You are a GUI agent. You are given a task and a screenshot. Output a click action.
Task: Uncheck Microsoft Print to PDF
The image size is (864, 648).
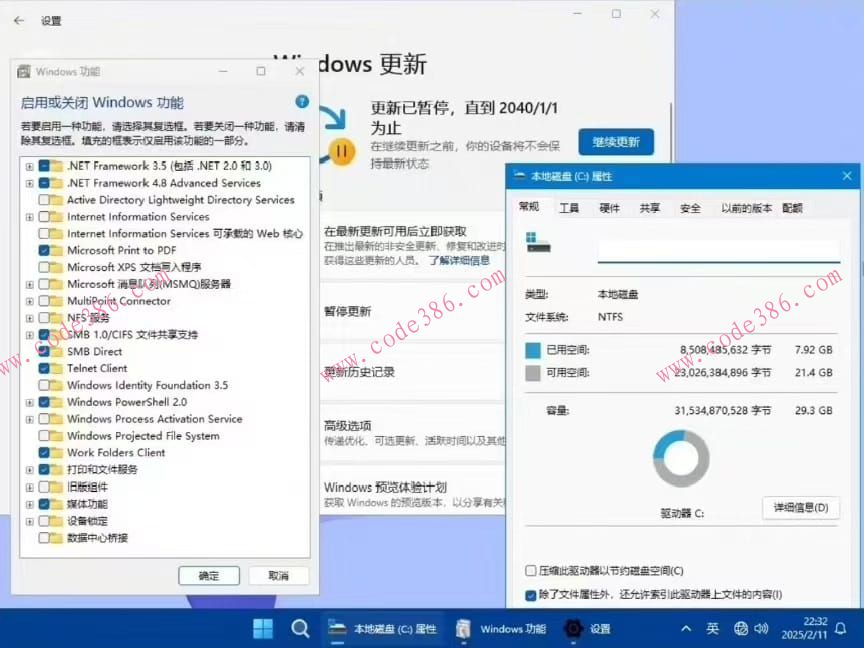click(x=44, y=250)
